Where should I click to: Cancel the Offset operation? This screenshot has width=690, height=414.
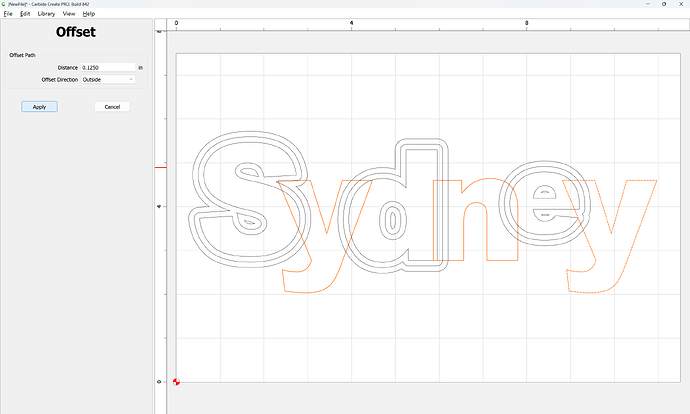point(112,106)
